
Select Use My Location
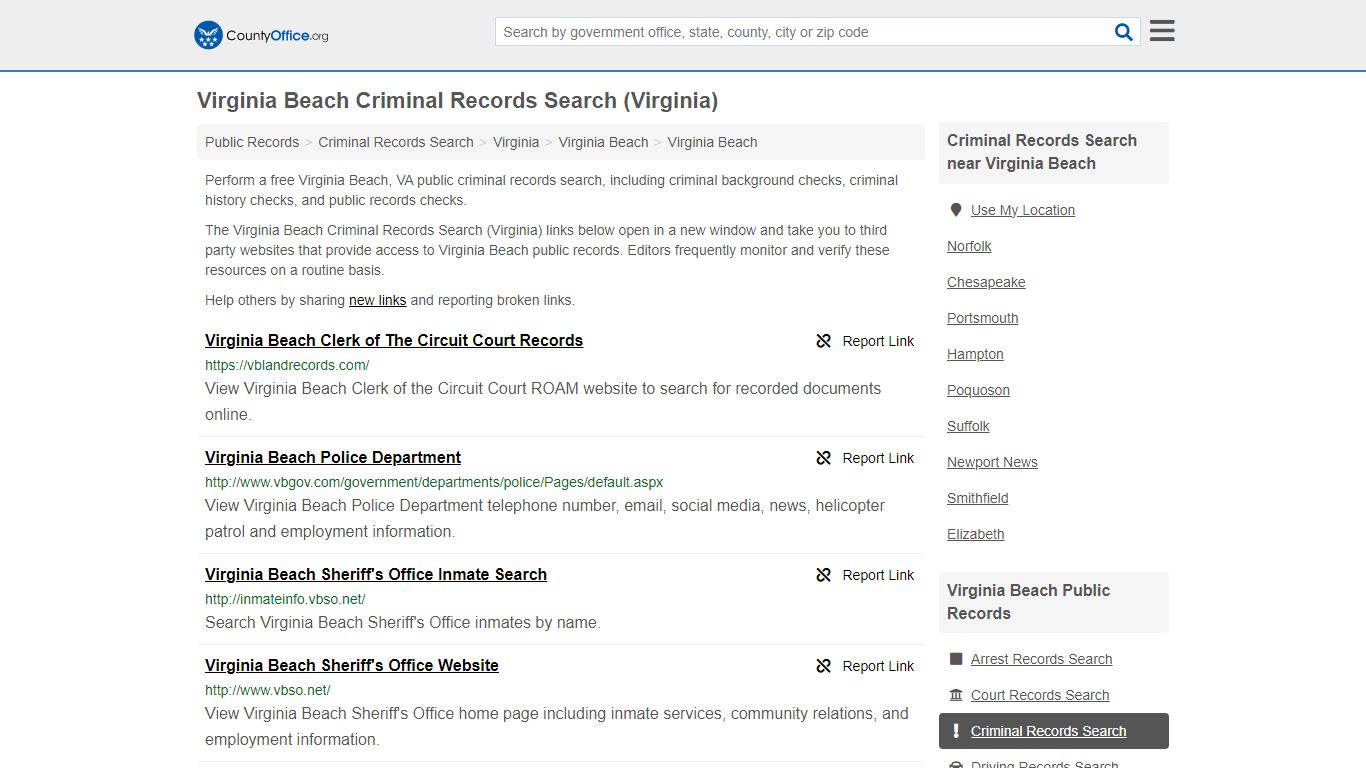pos(1023,210)
